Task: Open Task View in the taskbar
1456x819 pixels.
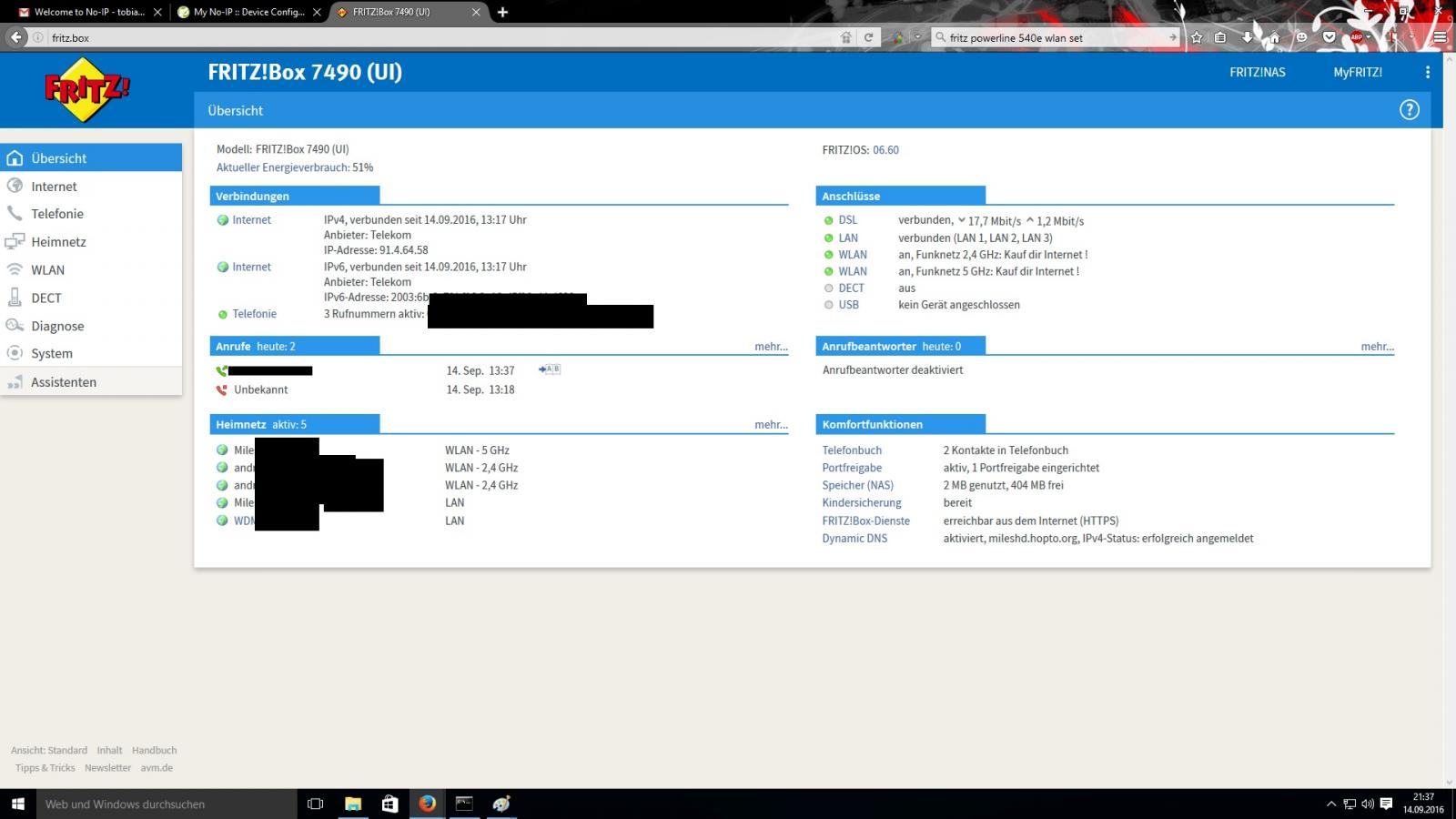Action: 315,804
